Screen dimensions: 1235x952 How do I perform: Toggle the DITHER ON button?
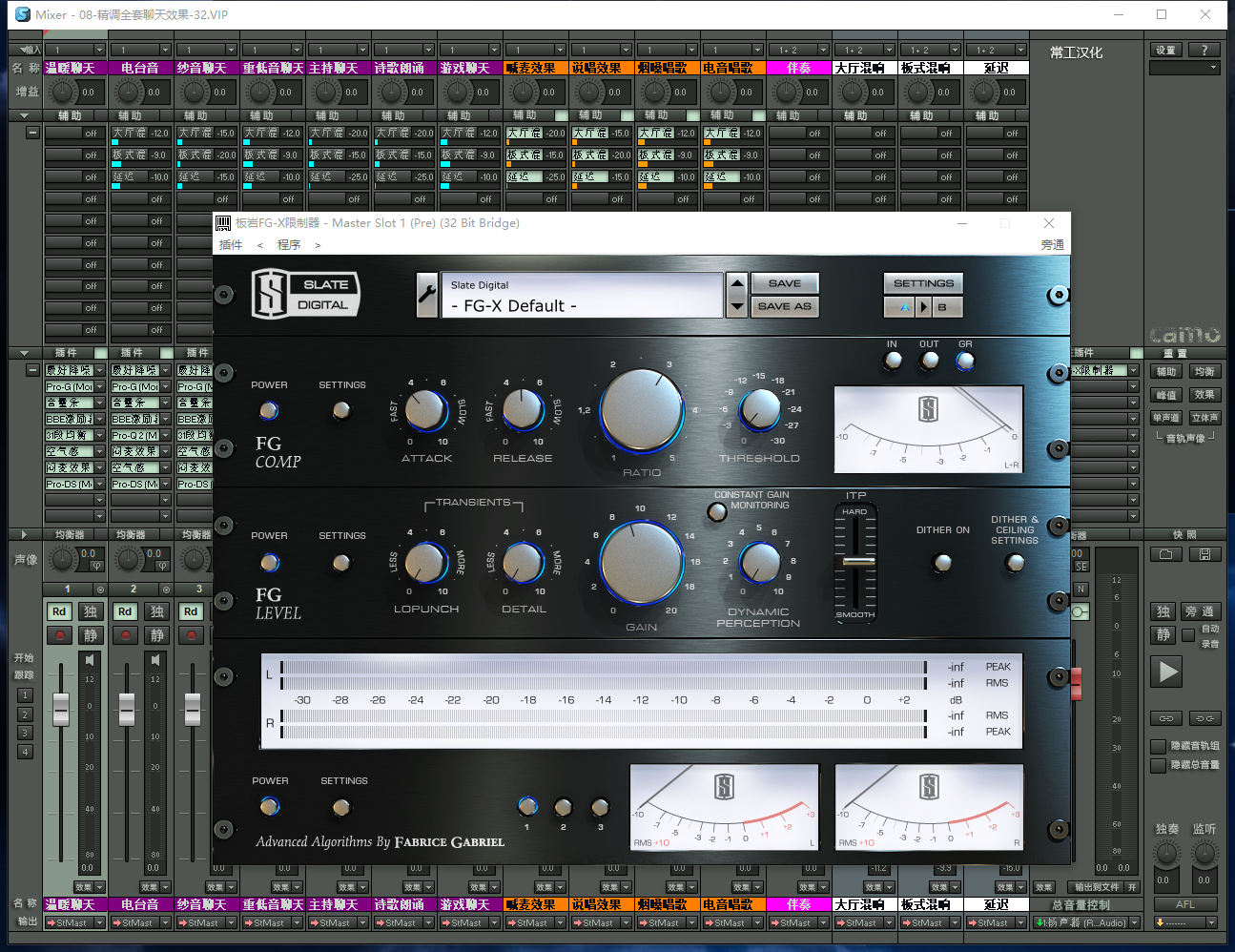click(x=942, y=563)
